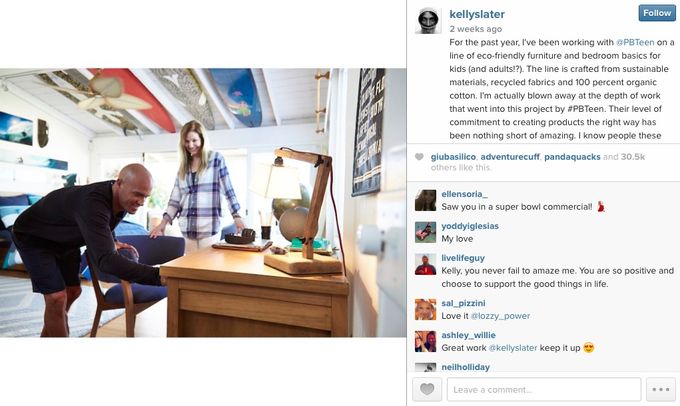Viewport: 680px width, 406px height.
Task: Open the @lozzy_power mention
Action: tap(500, 316)
